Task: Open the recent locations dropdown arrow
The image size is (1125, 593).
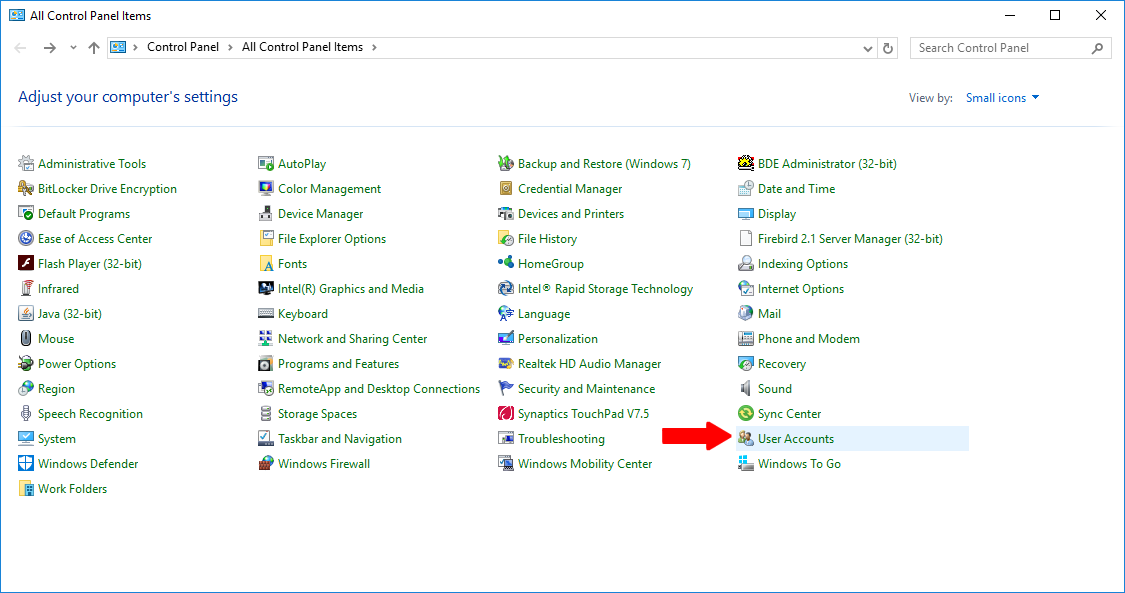Action: (x=73, y=48)
